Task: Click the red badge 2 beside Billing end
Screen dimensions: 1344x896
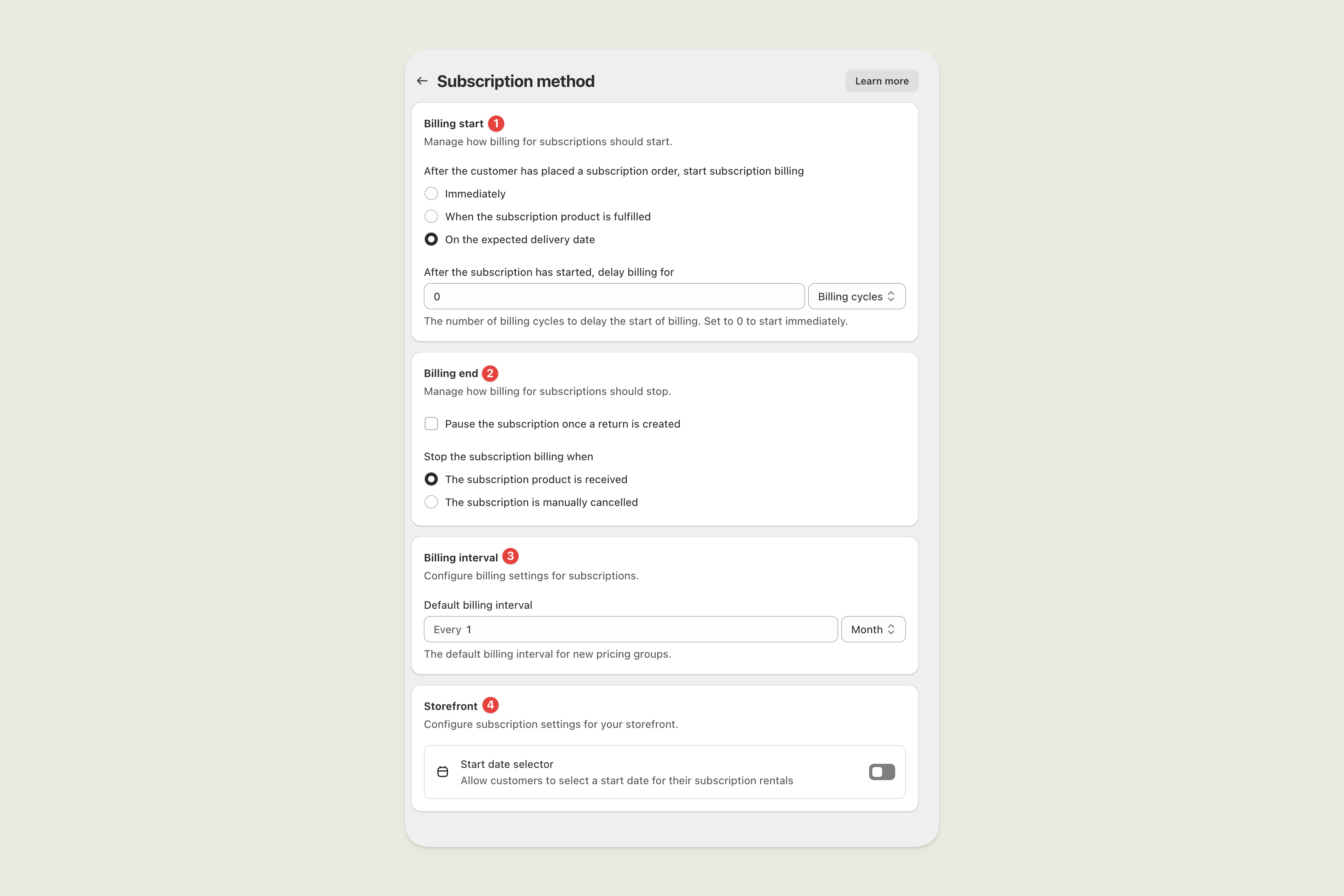Action: [490, 373]
